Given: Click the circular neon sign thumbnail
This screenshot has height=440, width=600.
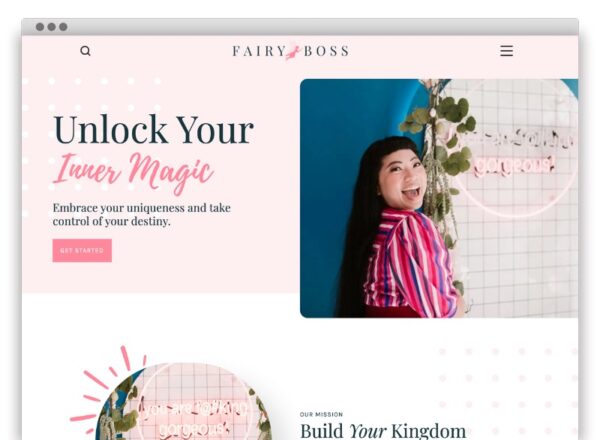Looking at the screenshot, I should tap(184, 401).
